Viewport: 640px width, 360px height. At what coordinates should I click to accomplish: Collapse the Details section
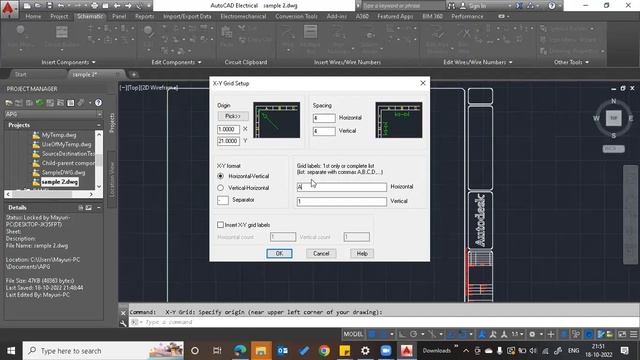[99, 207]
